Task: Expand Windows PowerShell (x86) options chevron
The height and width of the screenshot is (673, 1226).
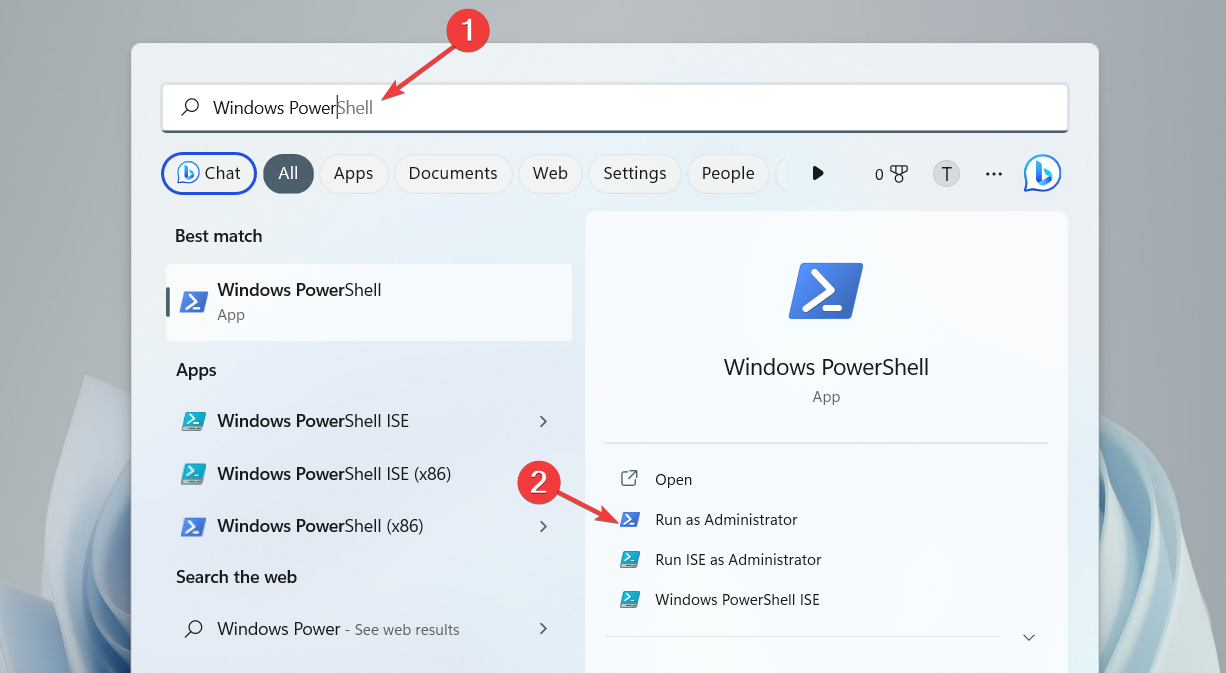Action: pyautogui.click(x=543, y=526)
